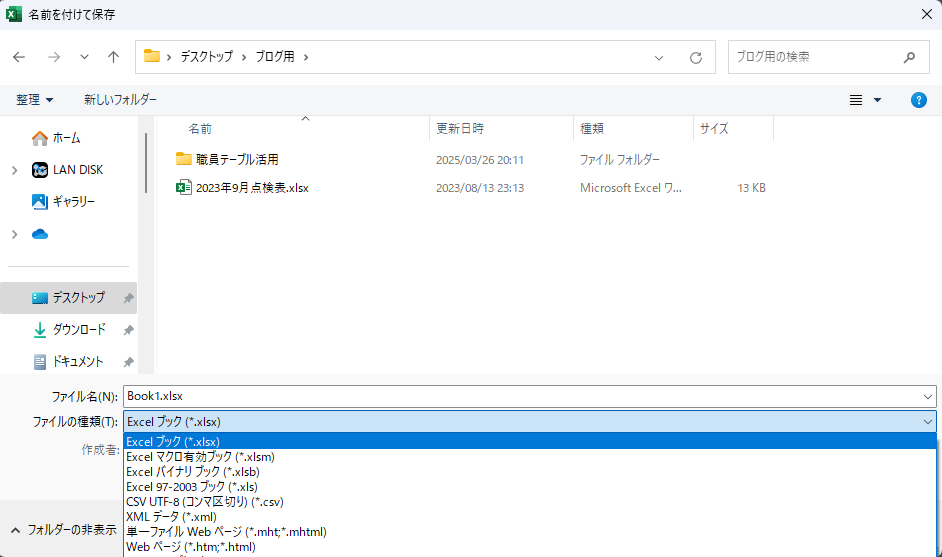Go forward with the right arrow
This screenshot has height=557, width=942.
tap(54, 57)
